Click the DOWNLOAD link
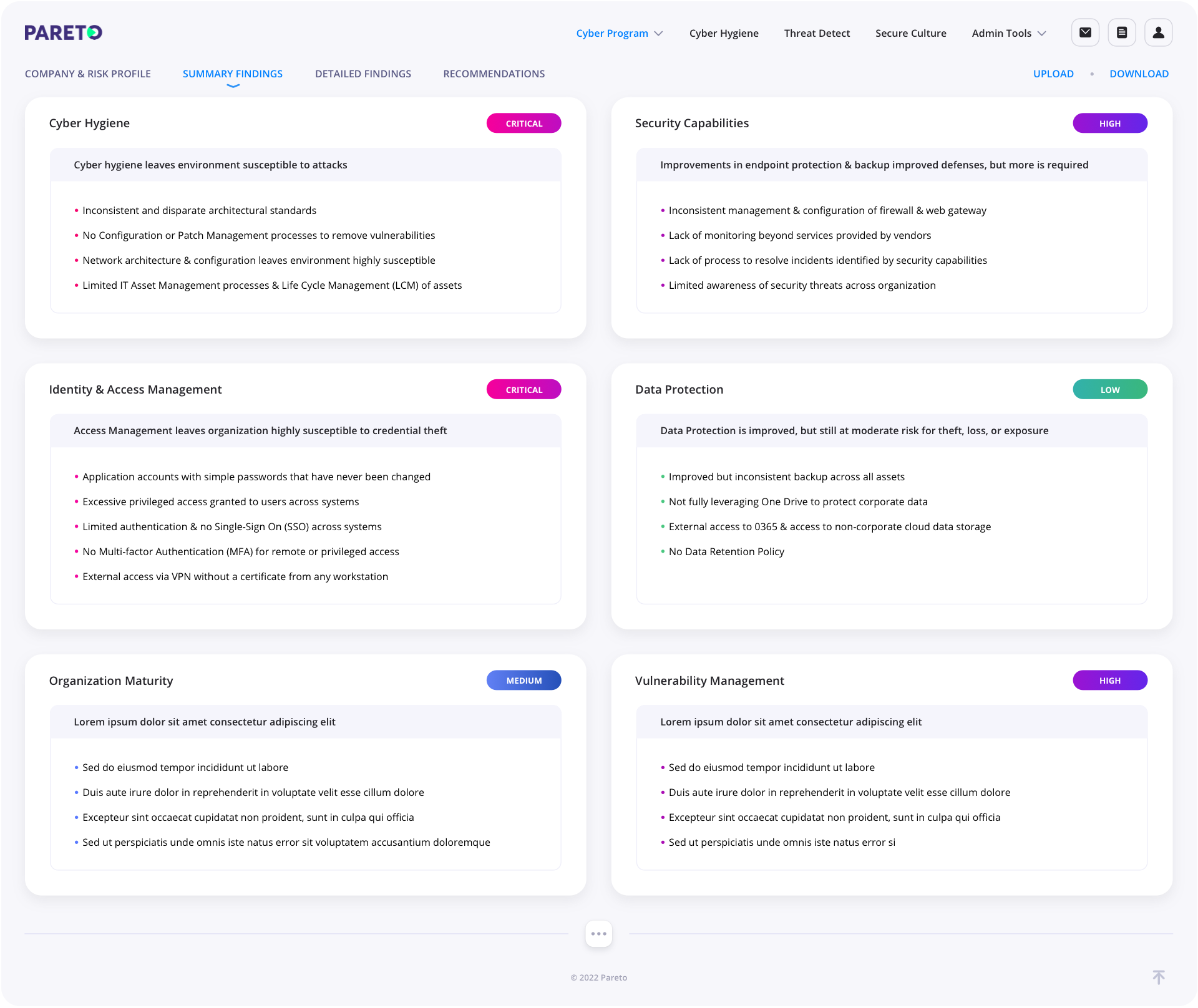Screen dimensions: 1198x1008 click(1139, 74)
